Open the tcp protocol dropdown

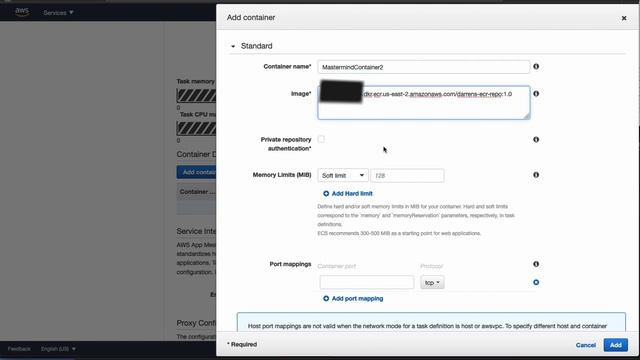click(432, 282)
